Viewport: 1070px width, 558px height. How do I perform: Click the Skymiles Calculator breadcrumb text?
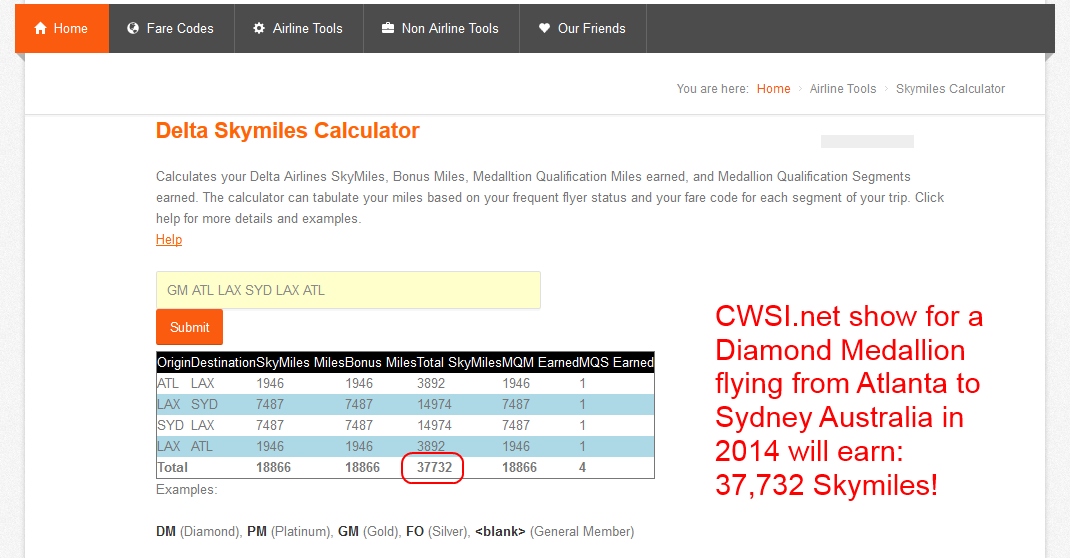pyautogui.click(x=950, y=89)
